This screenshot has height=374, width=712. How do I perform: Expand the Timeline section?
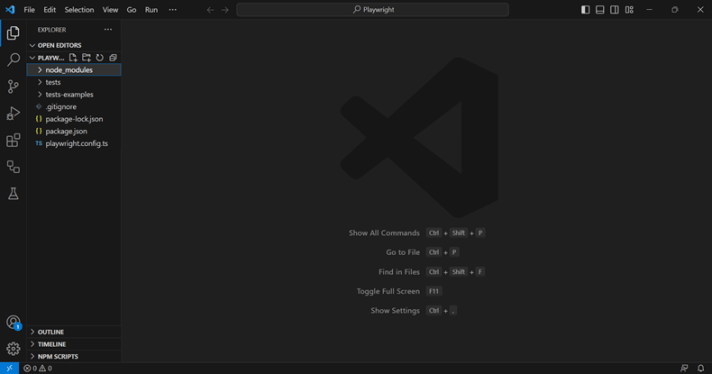(x=74, y=344)
